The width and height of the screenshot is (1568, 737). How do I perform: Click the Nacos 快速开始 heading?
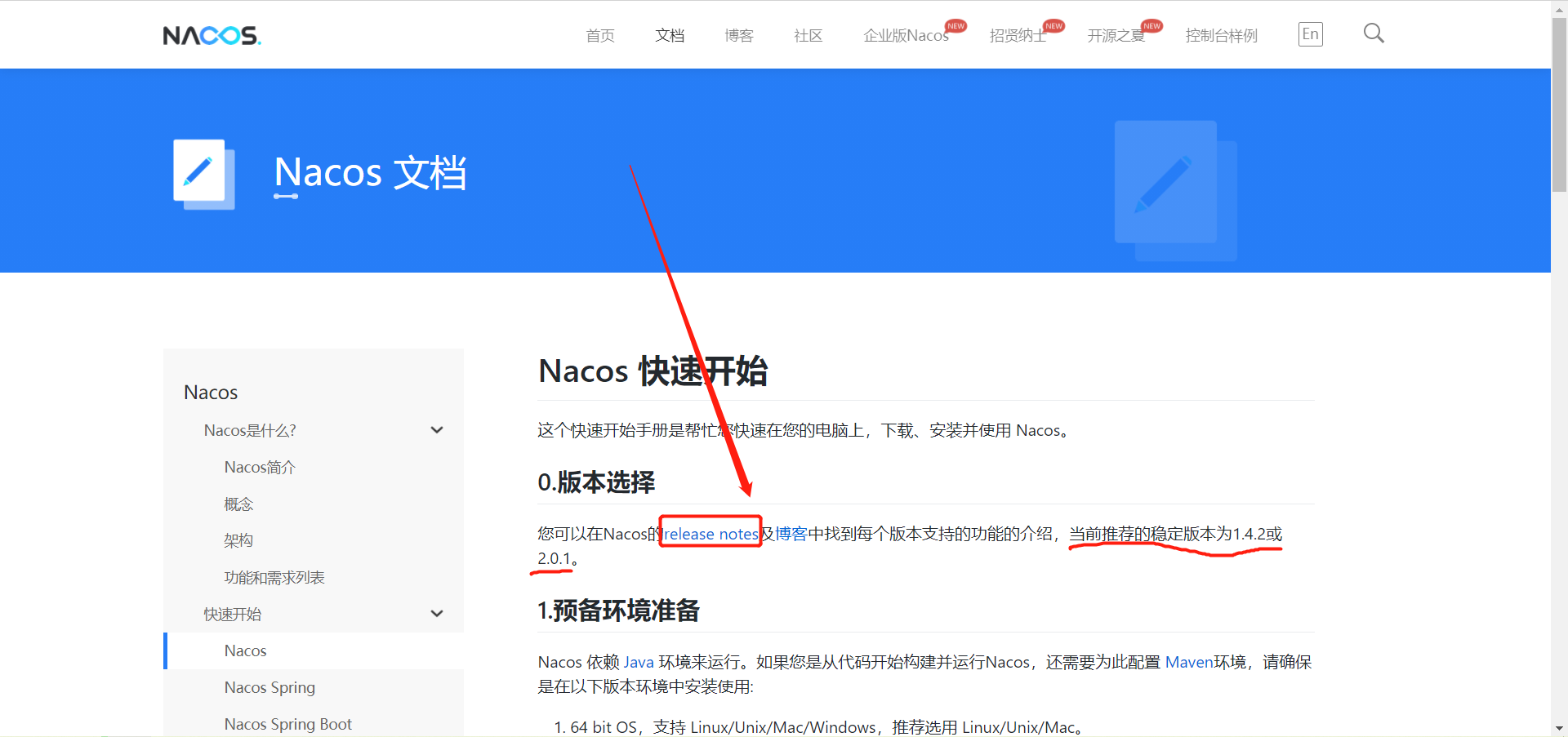click(x=653, y=371)
